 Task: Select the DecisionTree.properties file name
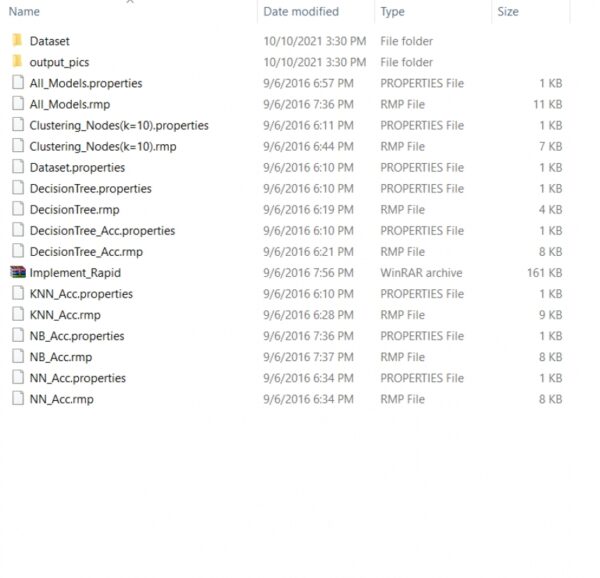[x=91, y=189]
